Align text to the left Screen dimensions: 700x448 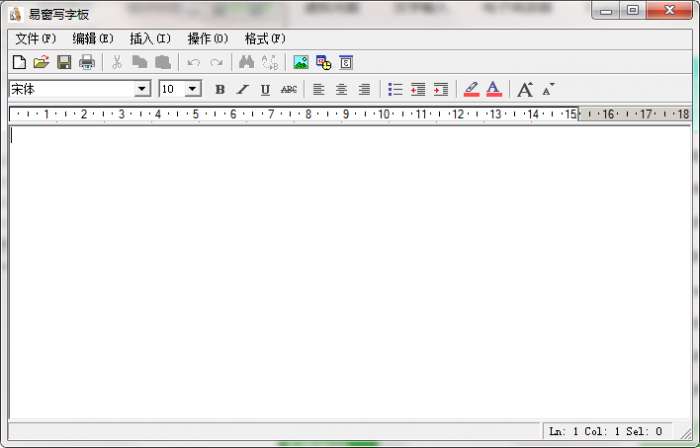pyautogui.click(x=318, y=90)
